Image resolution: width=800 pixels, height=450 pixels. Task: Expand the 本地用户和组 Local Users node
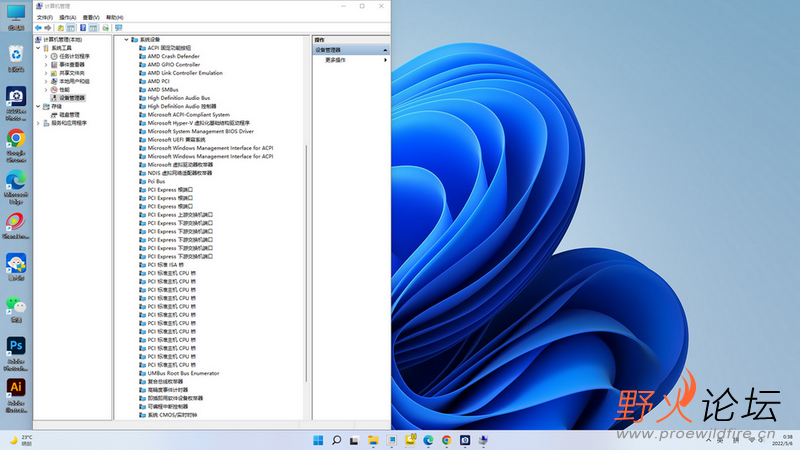[46, 81]
